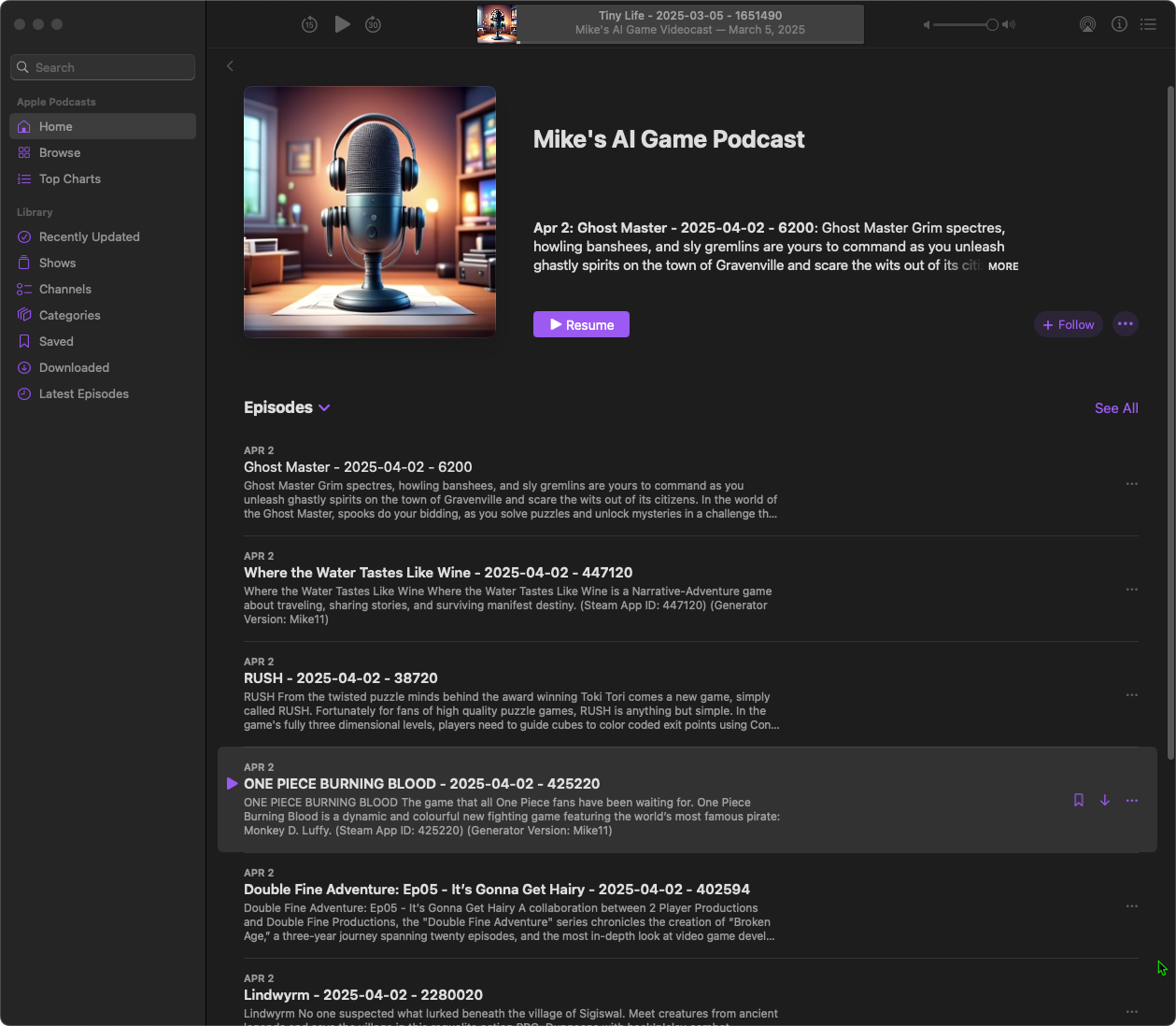The width and height of the screenshot is (1176, 1026).
Task: Open options for Water Tastes Like Wine episode
Action: (1132, 590)
